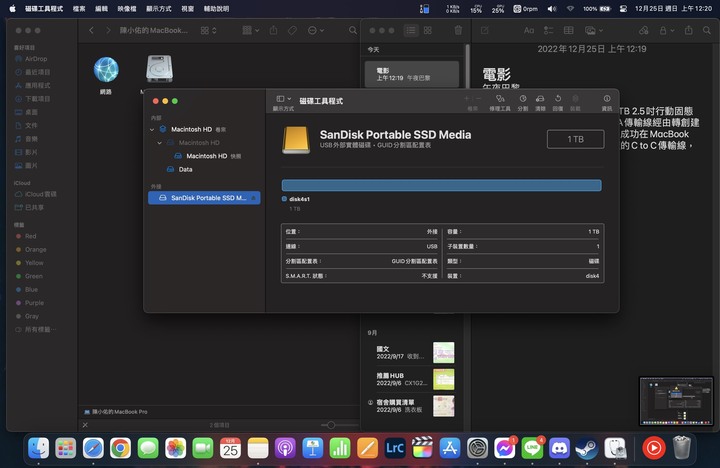Image resolution: width=720 pixels, height=468 pixels.
Task: Click the Notes delete (trash) icon
Action: pyautogui.click(x=458, y=30)
